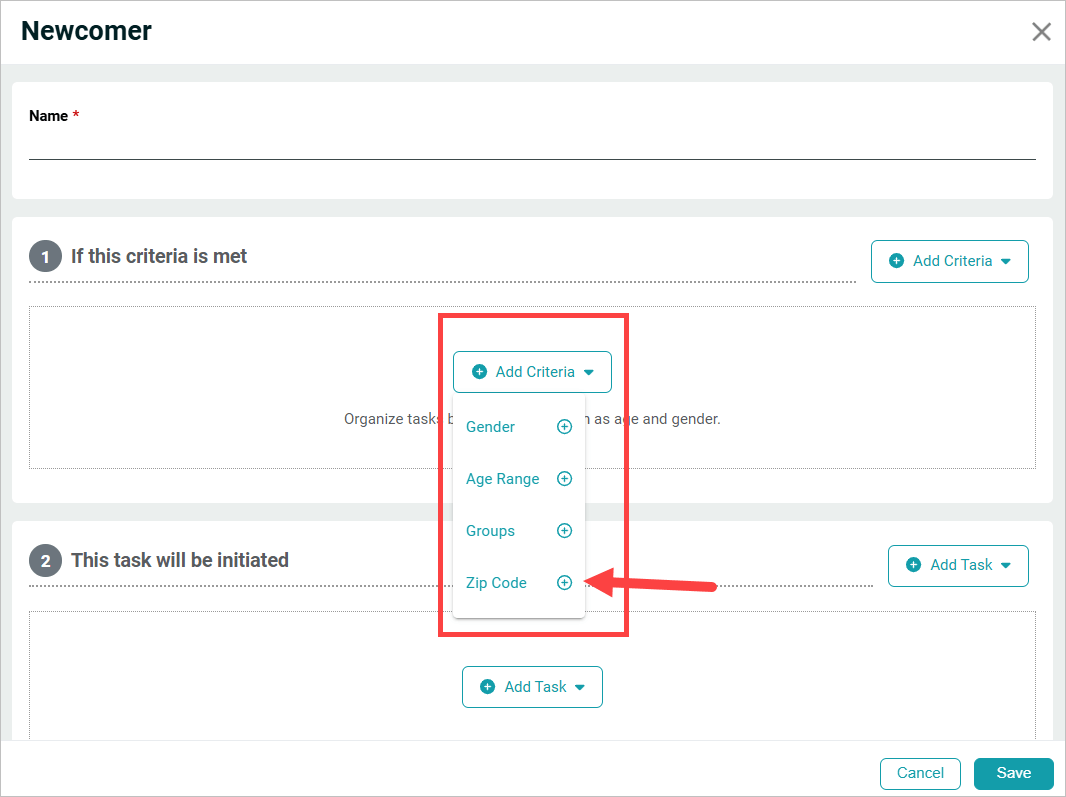Open the top-right Add Criteria dropdown
The image size is (1066, 797).
pos(949,261)
